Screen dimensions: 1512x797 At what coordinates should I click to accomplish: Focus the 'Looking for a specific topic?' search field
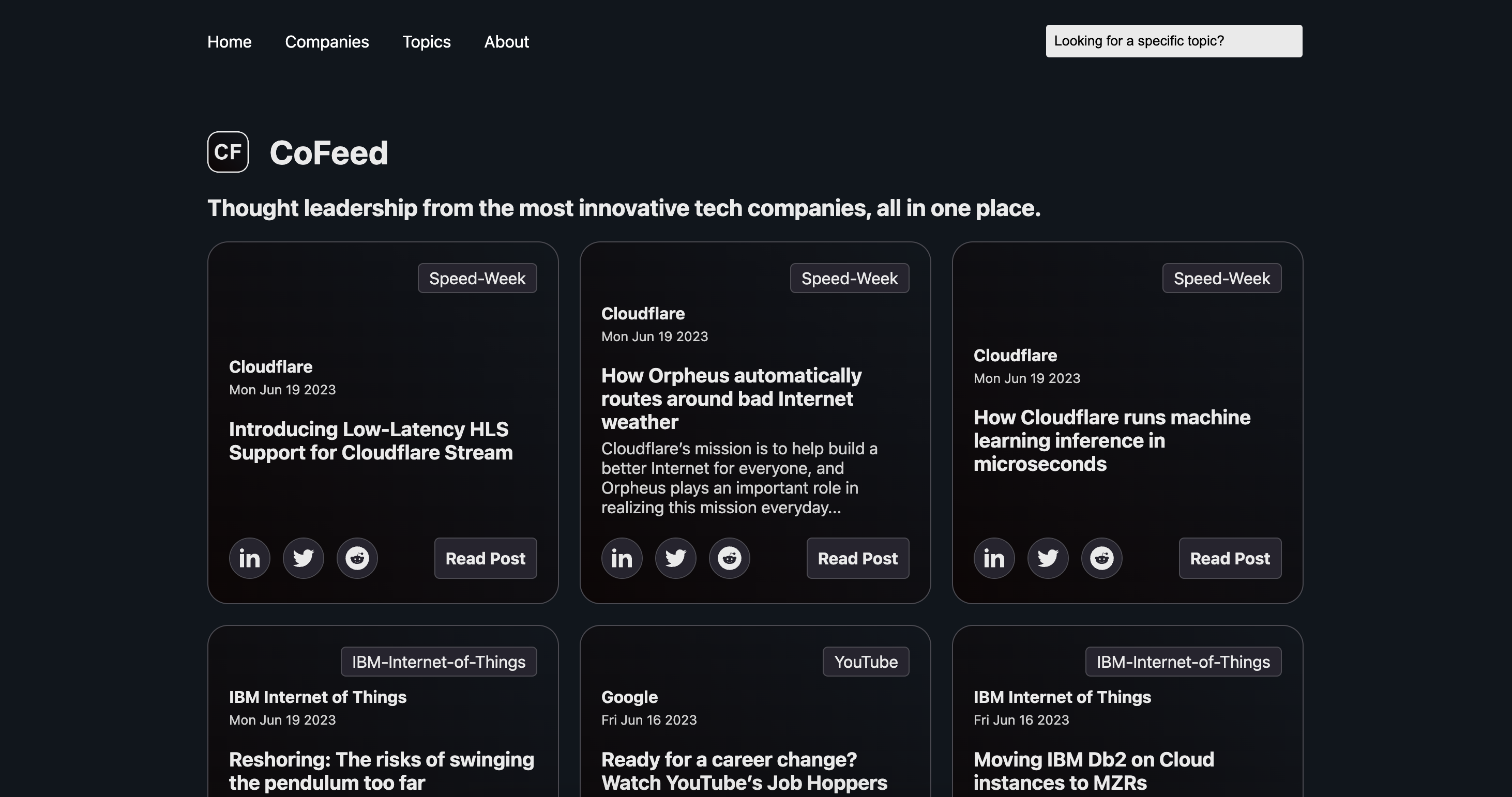[1174, 41]
